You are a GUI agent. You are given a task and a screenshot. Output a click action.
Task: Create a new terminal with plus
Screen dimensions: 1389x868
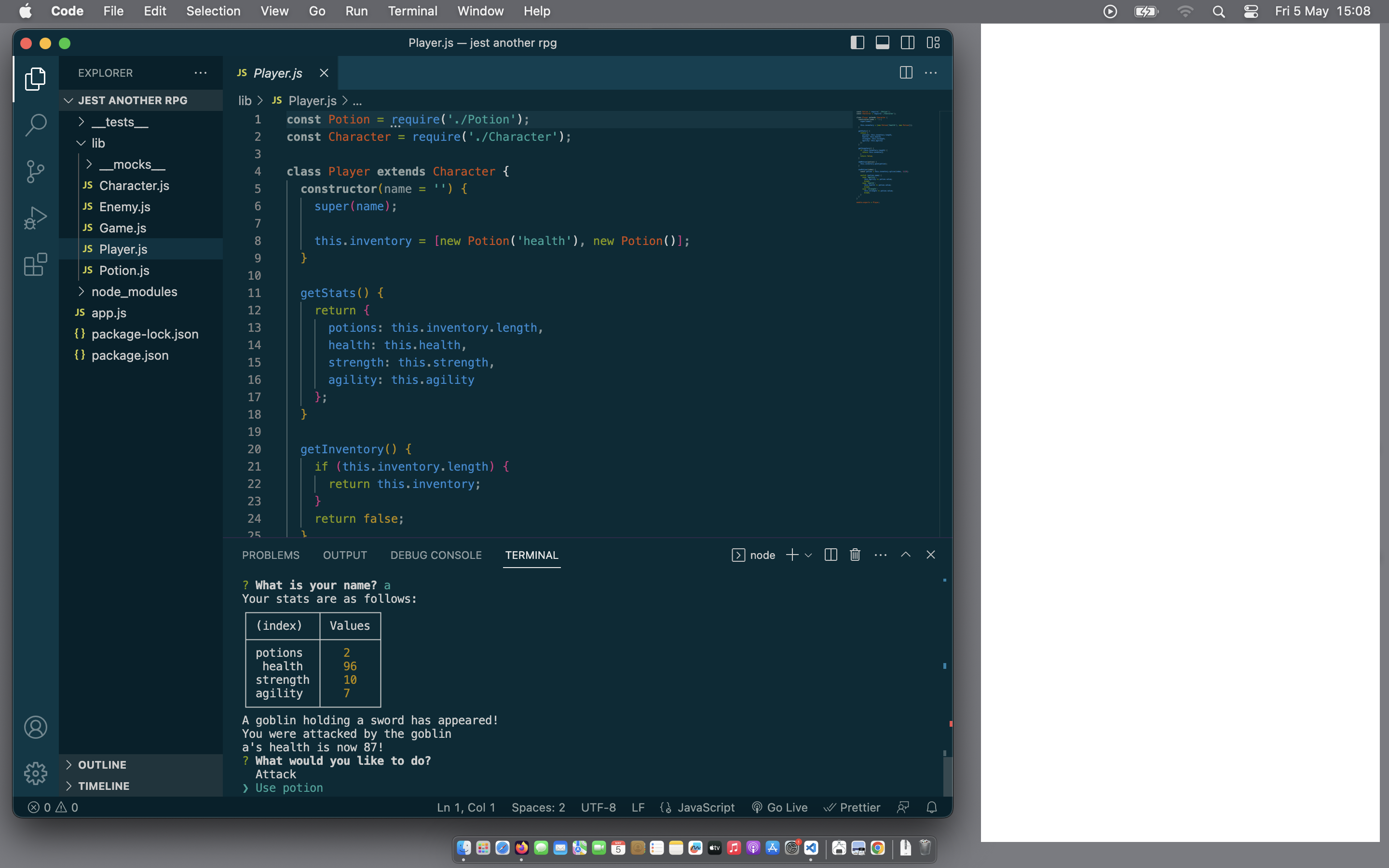click(x=792, y=555)
